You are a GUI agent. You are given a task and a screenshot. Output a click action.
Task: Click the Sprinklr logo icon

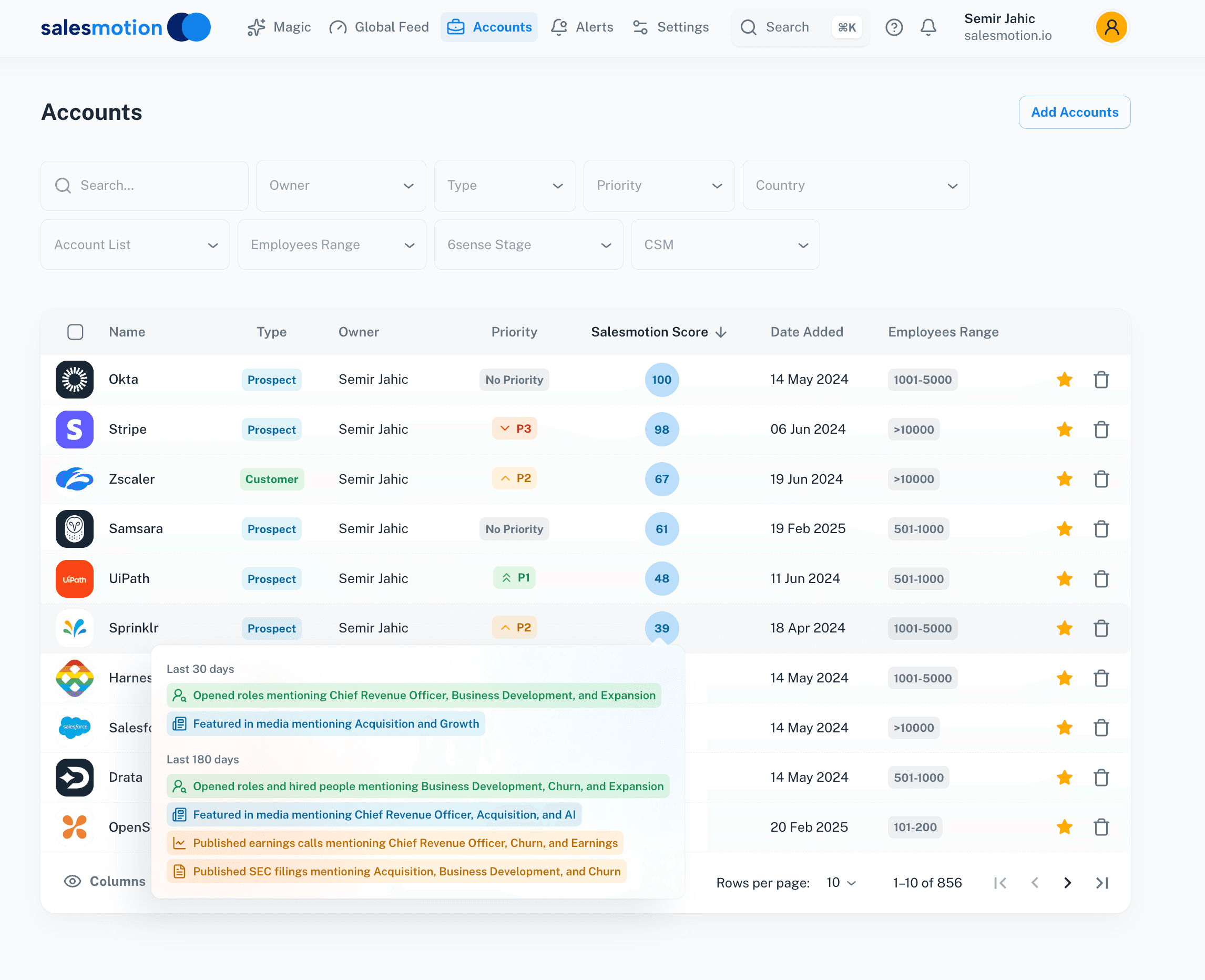75,628
